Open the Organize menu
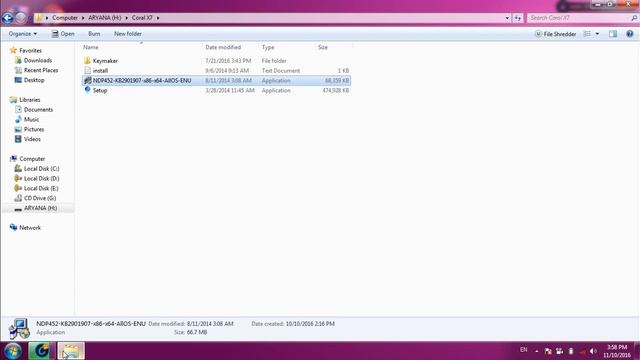The image size is (640, 360). (22, 34)
